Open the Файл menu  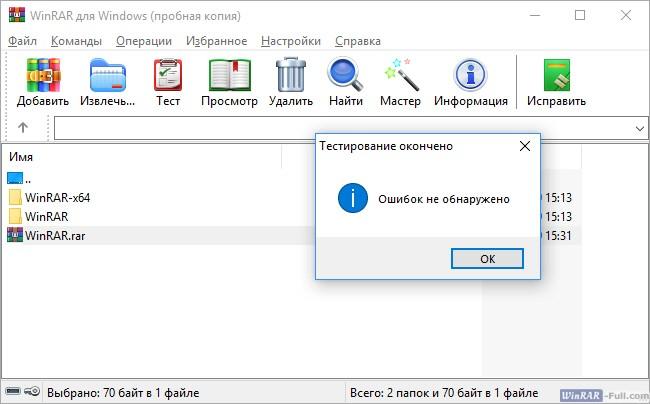coord(22,41)
